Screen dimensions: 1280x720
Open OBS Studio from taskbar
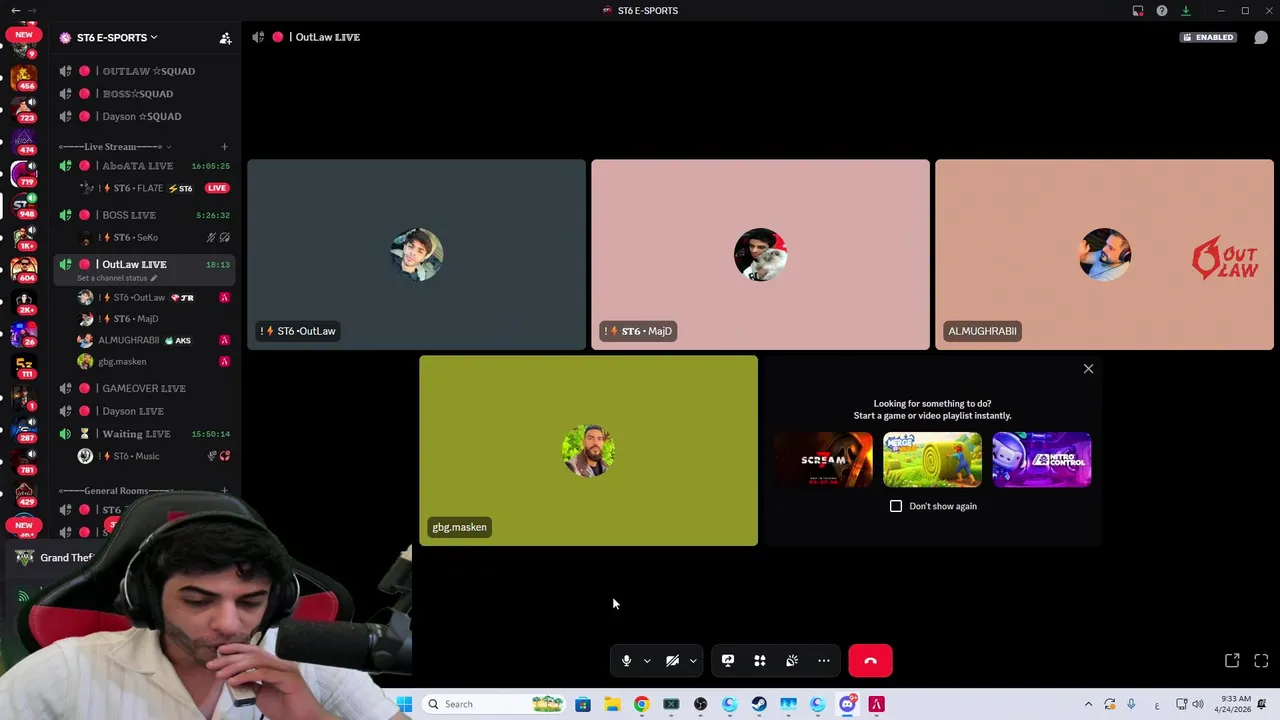[x=700, y=704]
